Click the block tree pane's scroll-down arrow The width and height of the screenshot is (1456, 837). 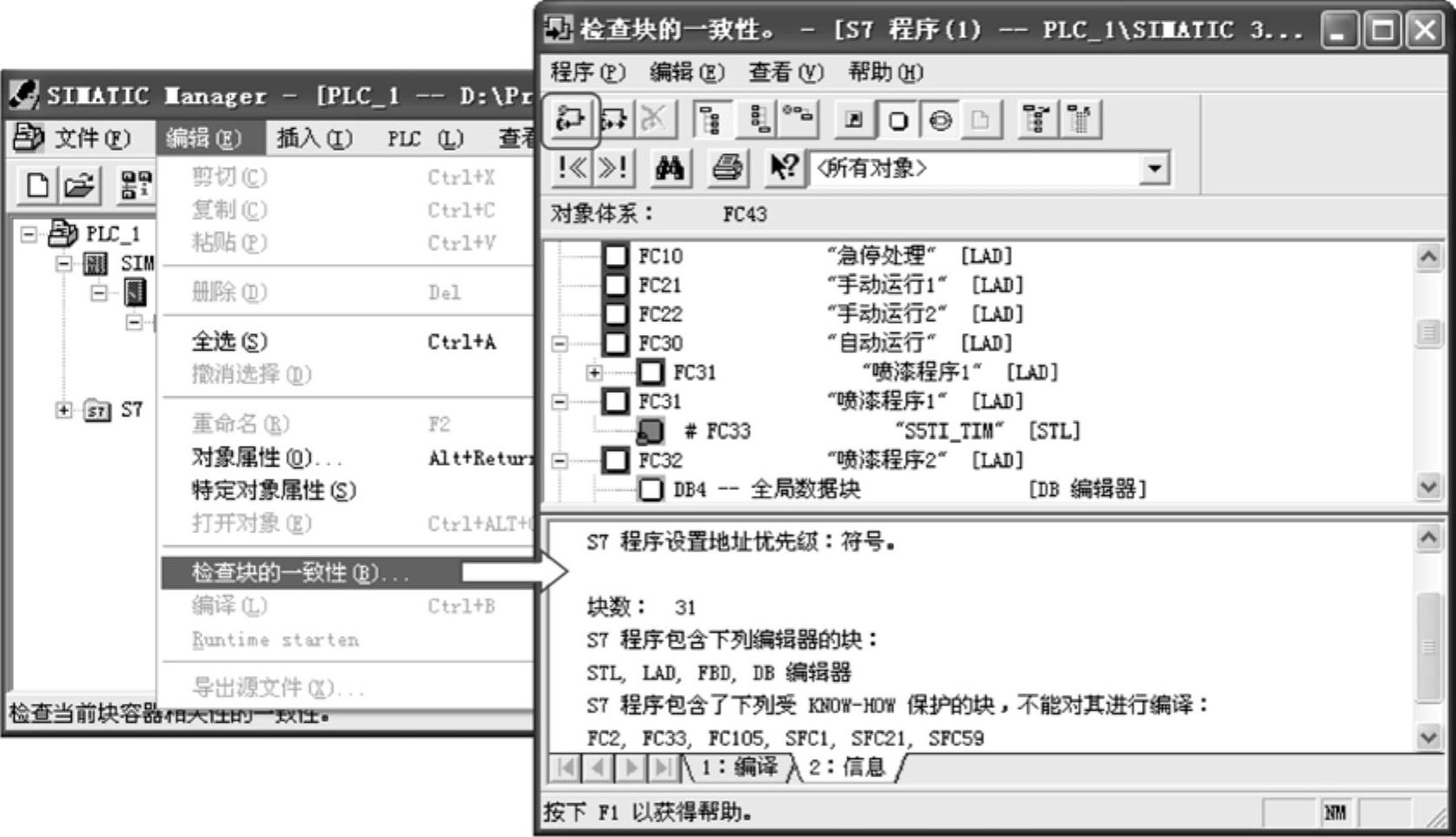[x=1428, y=486]
